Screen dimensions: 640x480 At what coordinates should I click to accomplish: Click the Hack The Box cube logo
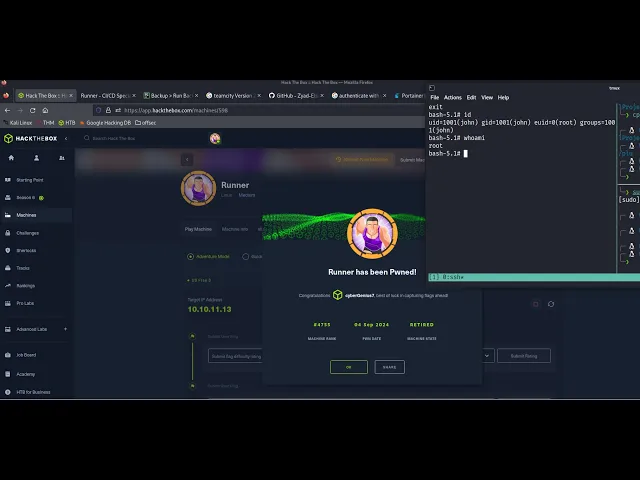(x=8, y=138)
